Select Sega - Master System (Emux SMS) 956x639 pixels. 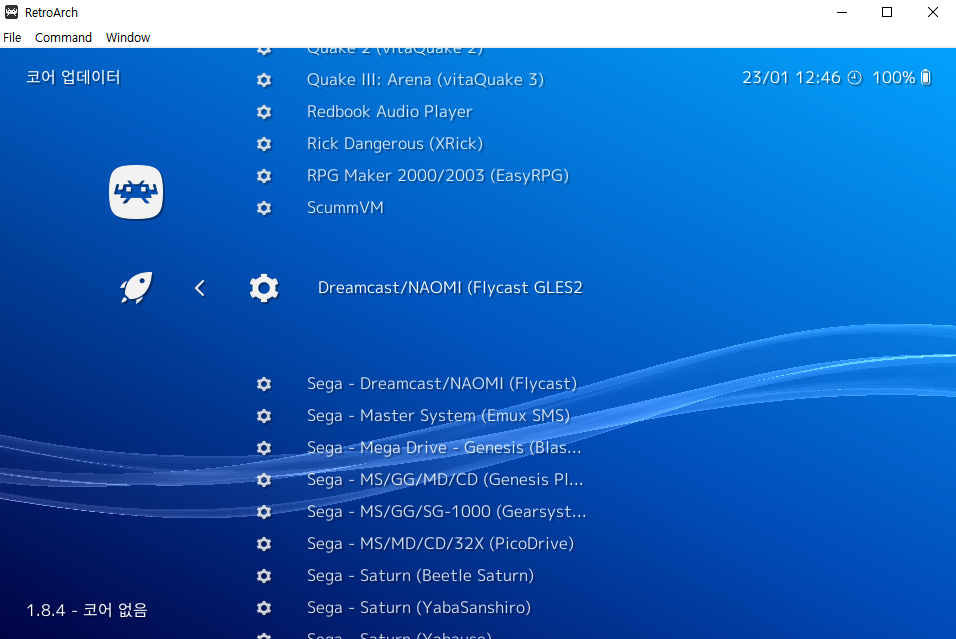[x=438, y=416]
